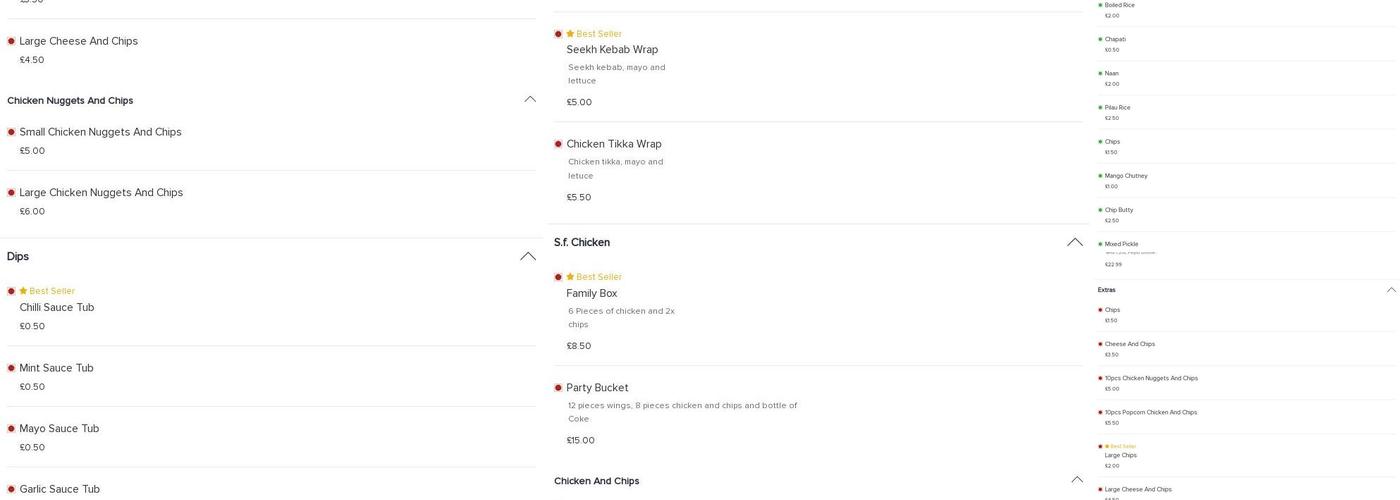Click the star icon above Seekh Kebab Wrap
This screenshot has height=500, width=1400.
[x=570, y=34]
